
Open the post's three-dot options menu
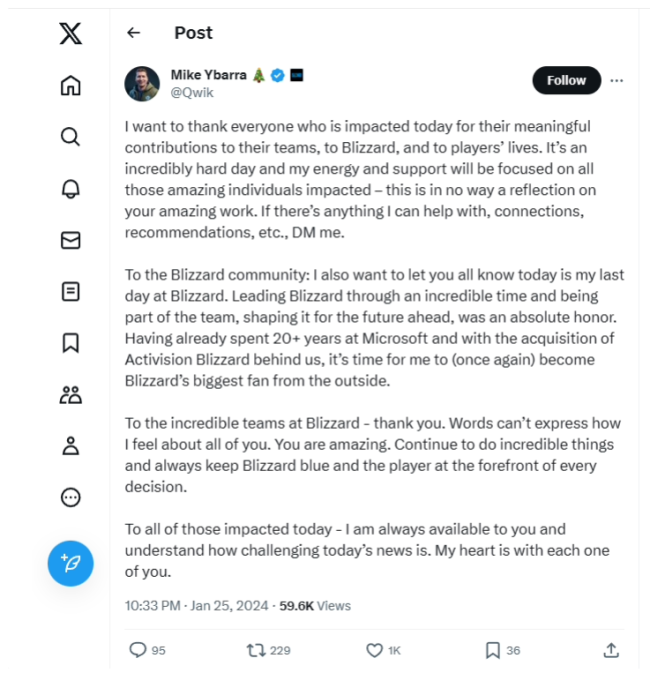point(617,80)
